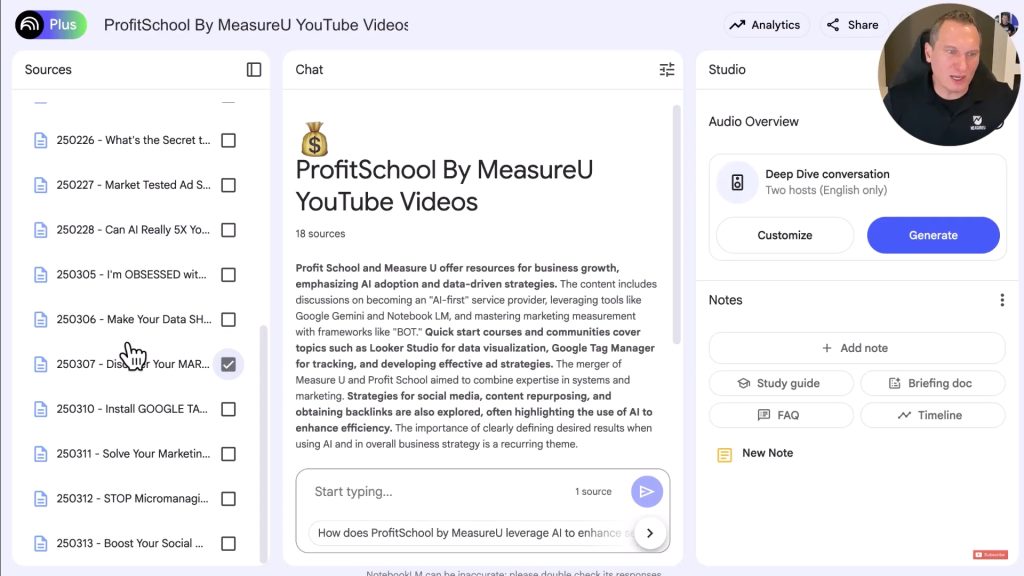Open the Notes three-dot menu
This screenshot has width=1024, height=576.
click(x=1002, y=300)
